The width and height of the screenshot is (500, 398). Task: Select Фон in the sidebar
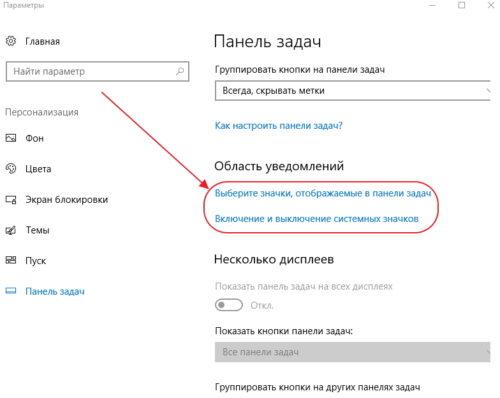coord(34,138)
